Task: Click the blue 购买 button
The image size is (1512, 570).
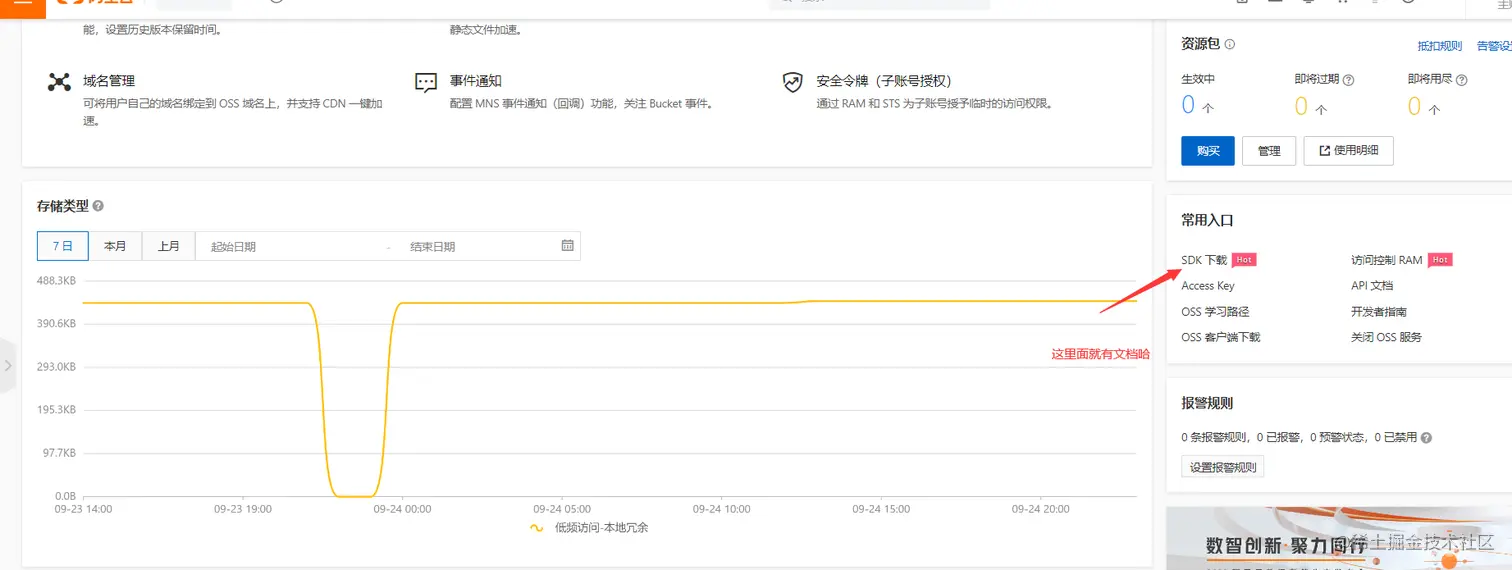Action: tap(1208, 151)
